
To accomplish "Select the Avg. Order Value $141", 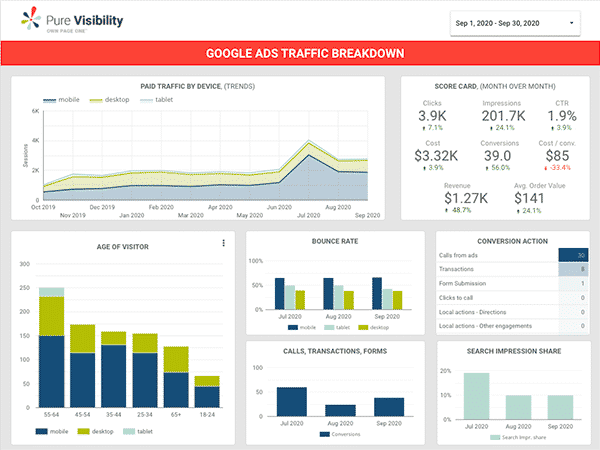I will [529, 198].
